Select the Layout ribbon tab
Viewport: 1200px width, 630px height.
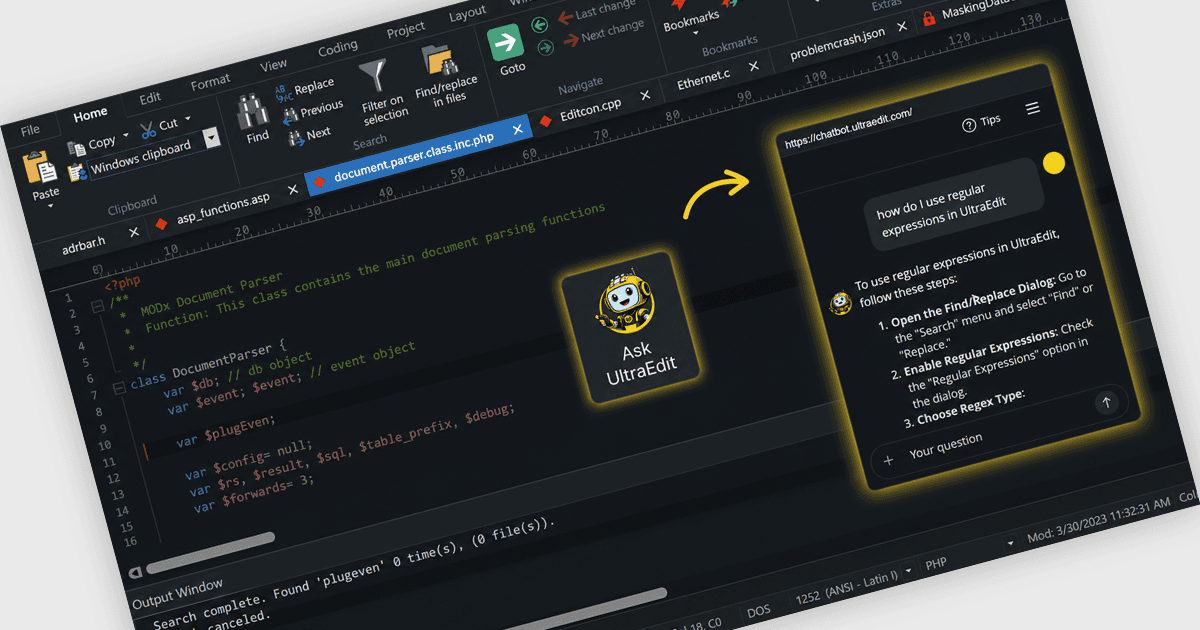(468, 14)
